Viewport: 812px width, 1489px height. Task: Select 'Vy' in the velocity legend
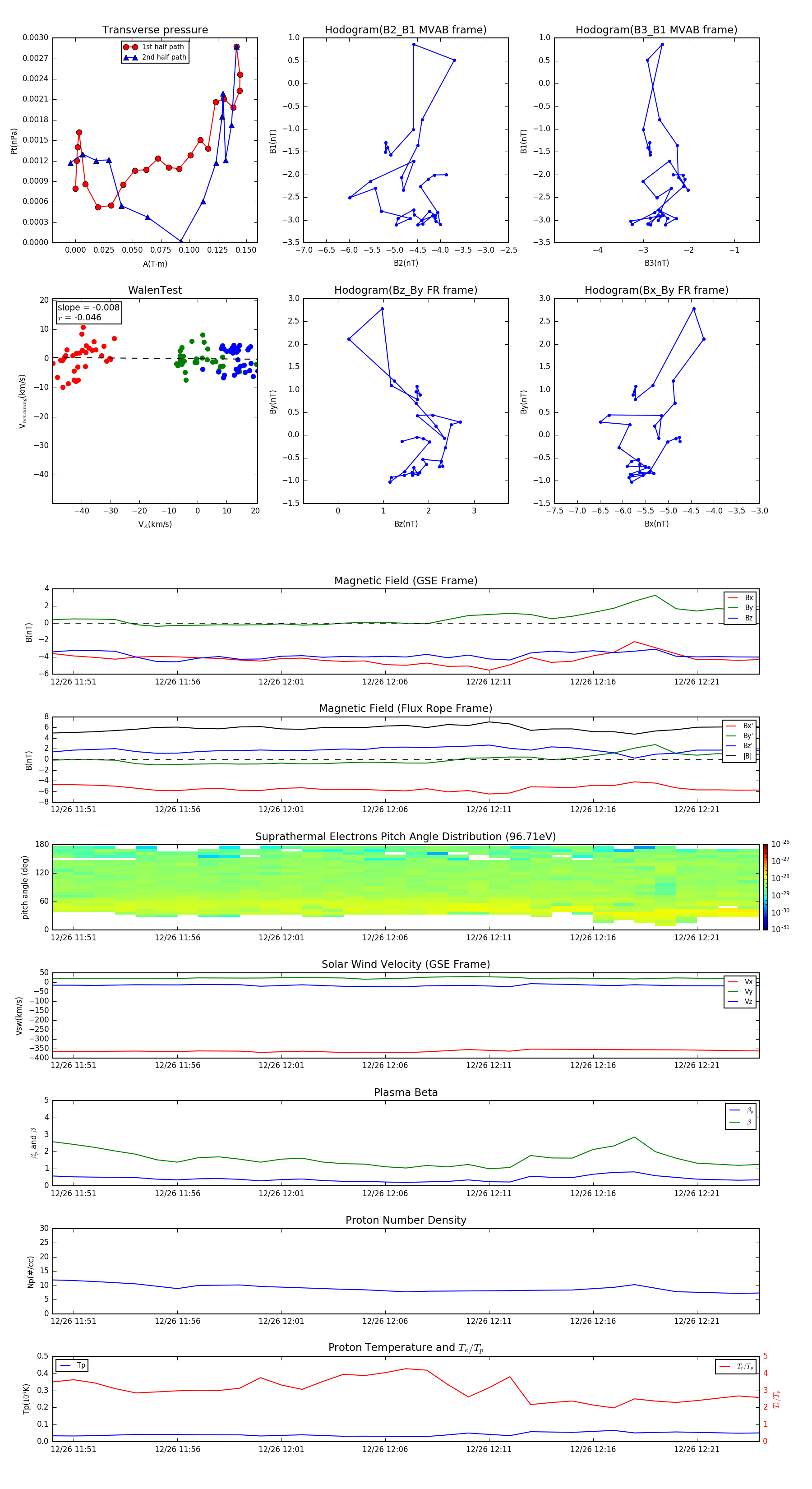[x=741, y=991]
